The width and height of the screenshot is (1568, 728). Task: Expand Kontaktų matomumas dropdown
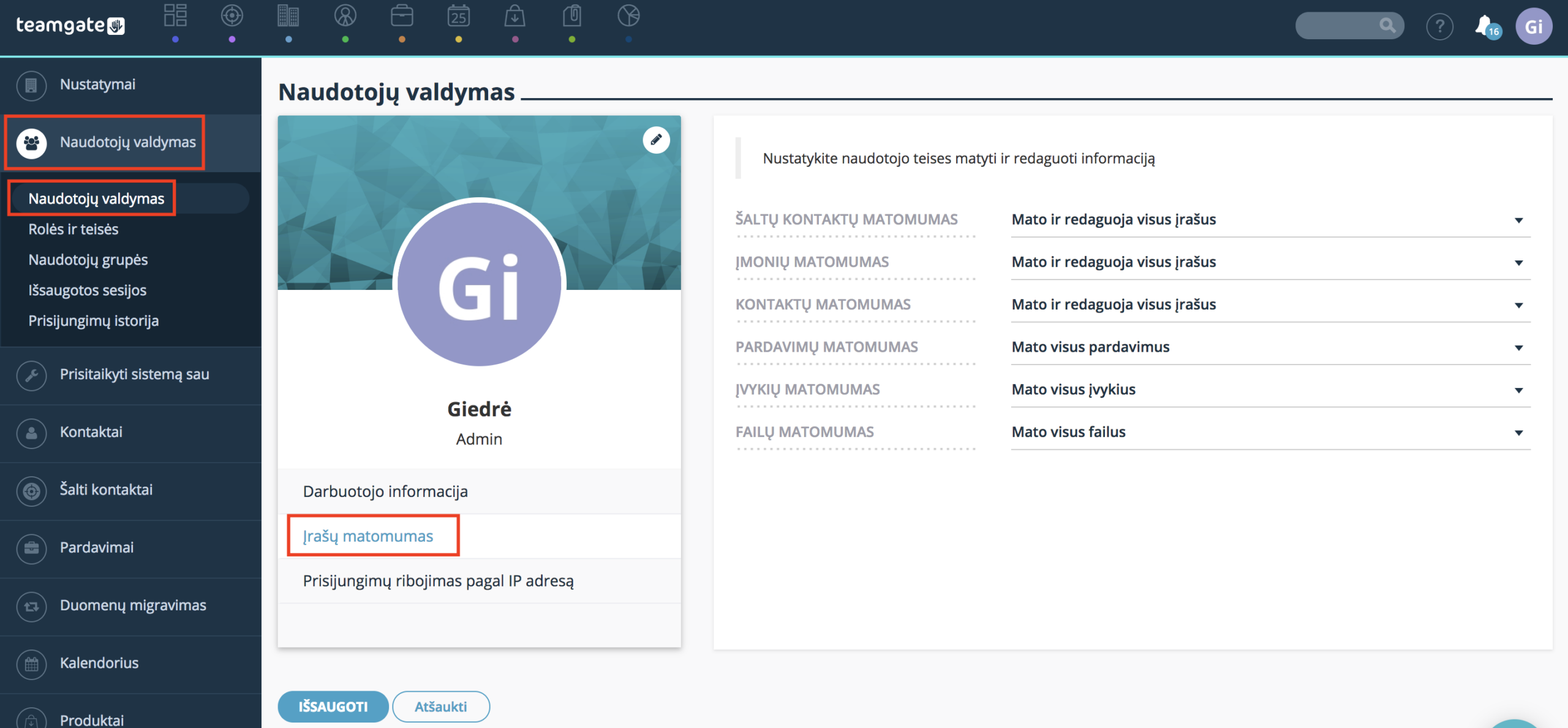[1270, 305]
